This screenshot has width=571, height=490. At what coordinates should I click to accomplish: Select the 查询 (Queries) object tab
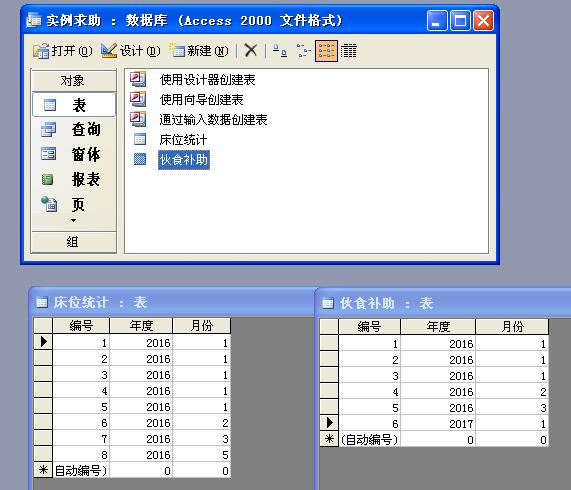point(74,130)
